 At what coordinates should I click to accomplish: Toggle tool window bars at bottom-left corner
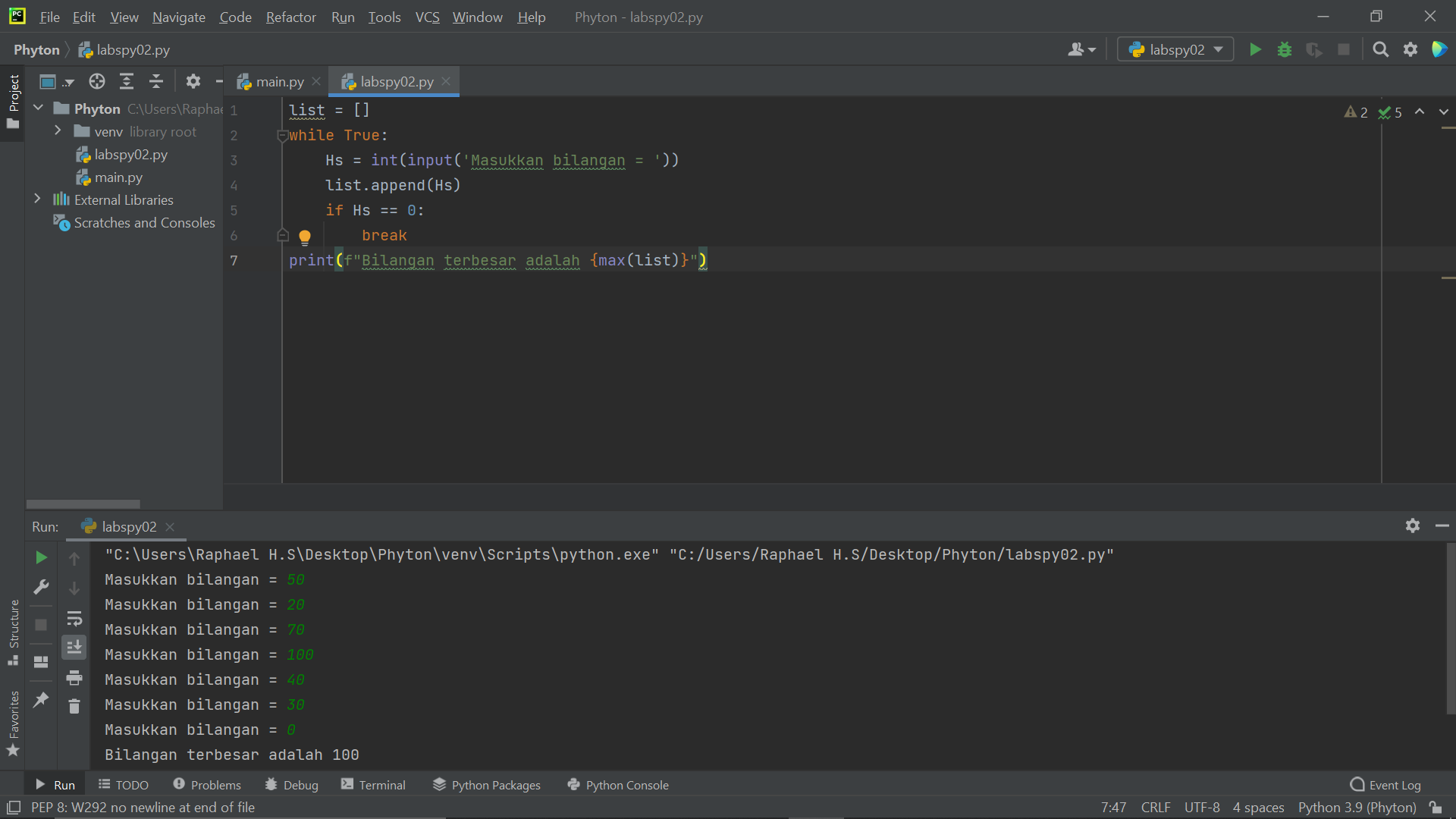point(13,808)
